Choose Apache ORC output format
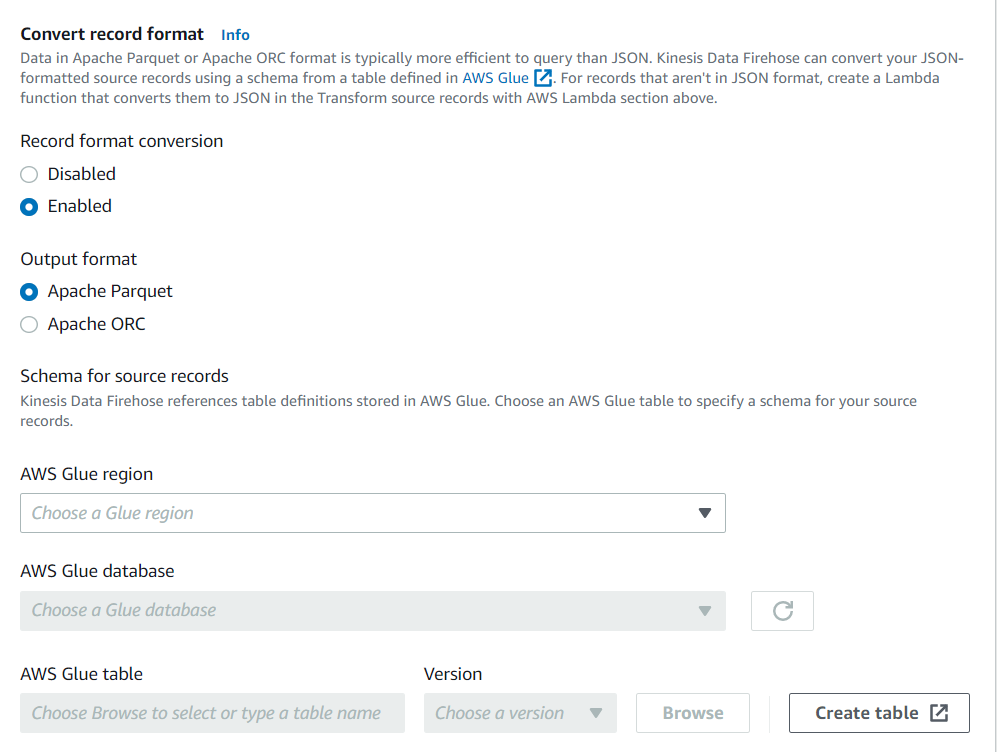Screen dimensions: 997x752 click(x=29, y=324)
